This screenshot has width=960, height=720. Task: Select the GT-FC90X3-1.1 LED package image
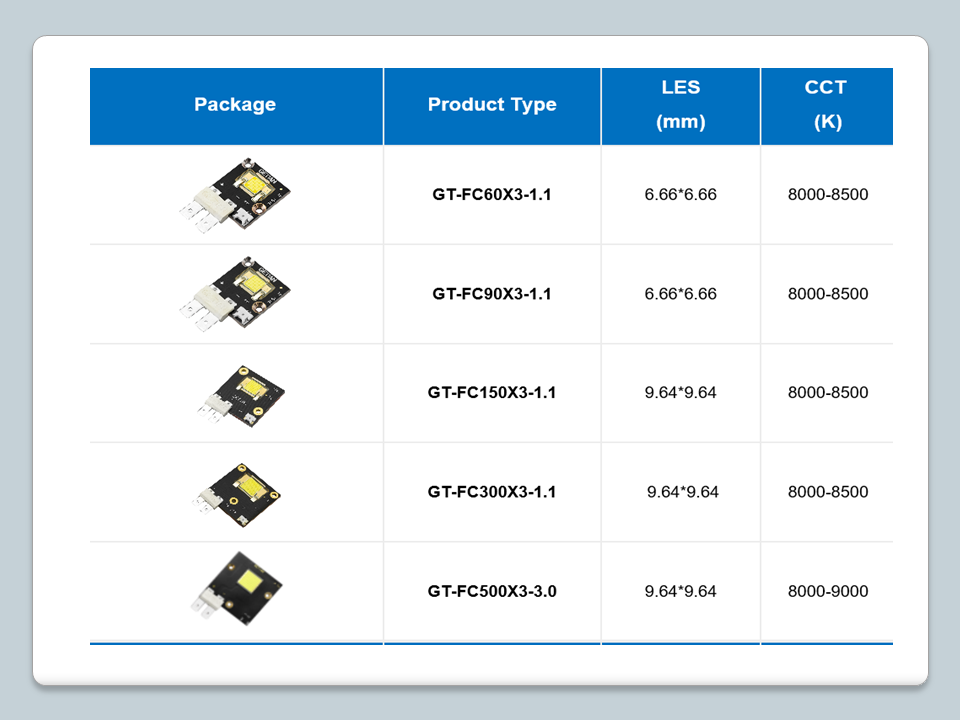(236, 294)
